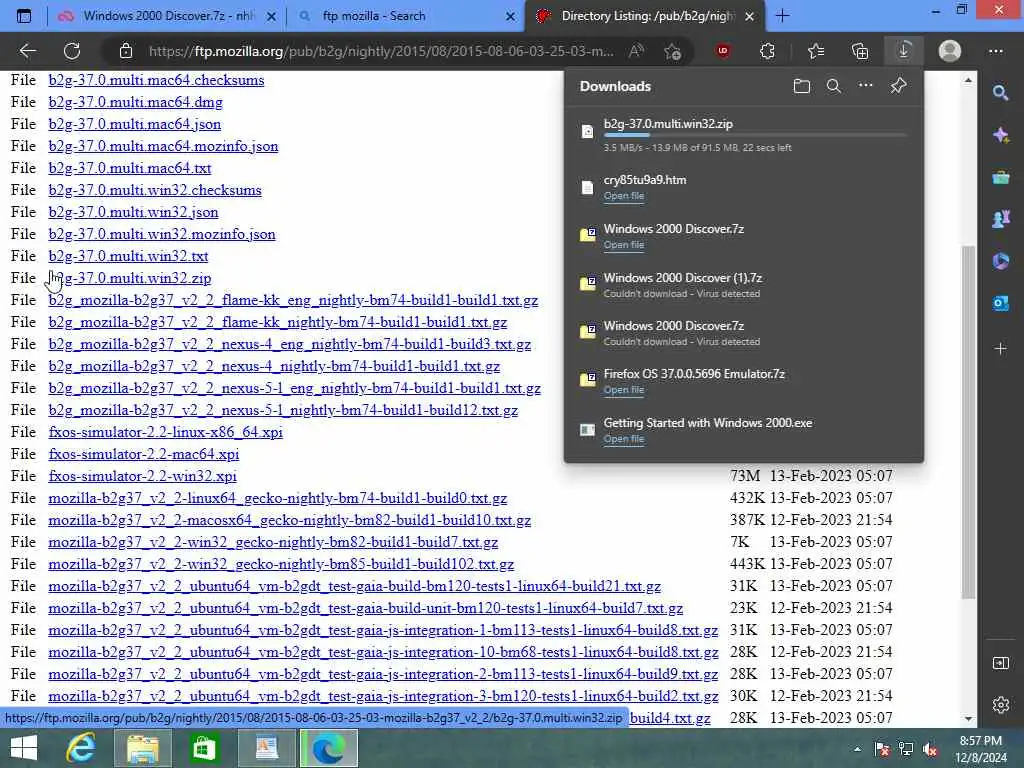Open fxos-simulator-2.2-mac64.xpi link
The width and height of the screenshot is (1024, 768).
click(x=144, y=454)
